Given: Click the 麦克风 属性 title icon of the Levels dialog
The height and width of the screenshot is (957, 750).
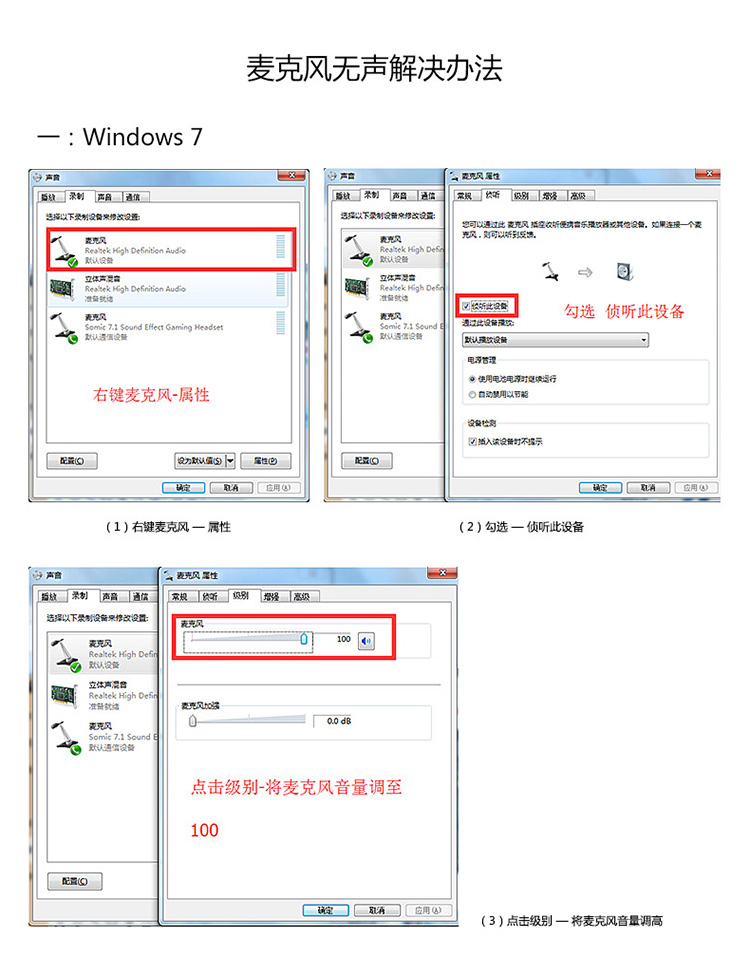Looking at the screenshot, I should click(168, 575).
